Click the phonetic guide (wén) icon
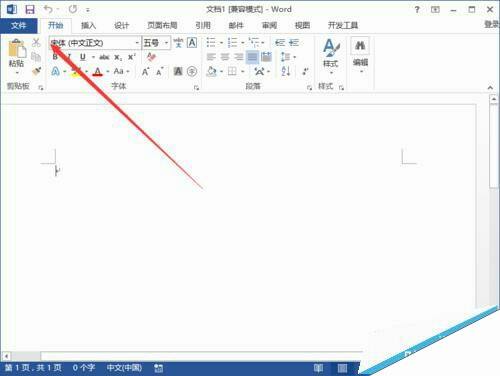This screenshot has height=376, width=500. click(x=178, y=43)
